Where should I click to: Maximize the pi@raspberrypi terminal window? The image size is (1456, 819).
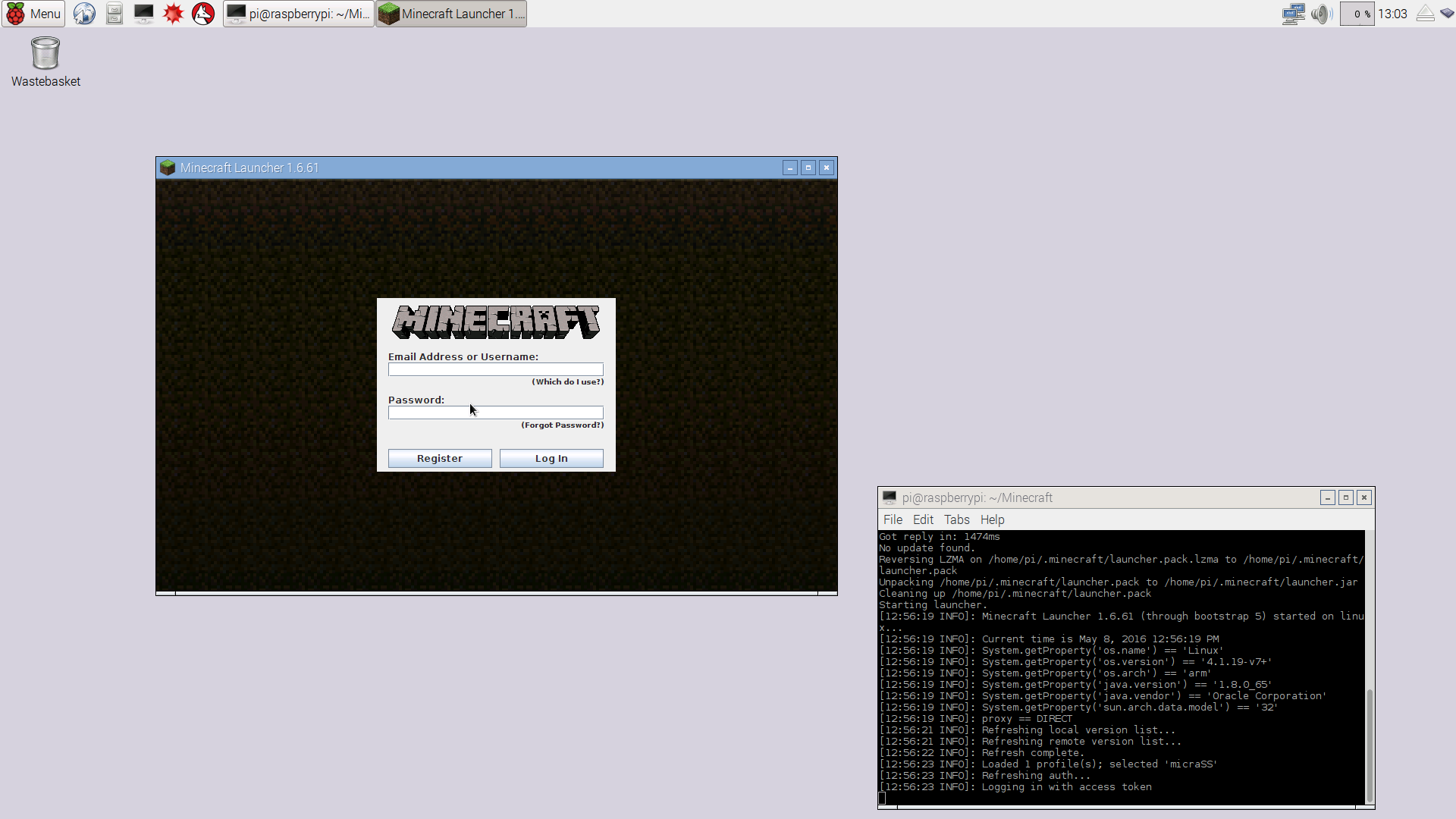(x=1346, y=497)
